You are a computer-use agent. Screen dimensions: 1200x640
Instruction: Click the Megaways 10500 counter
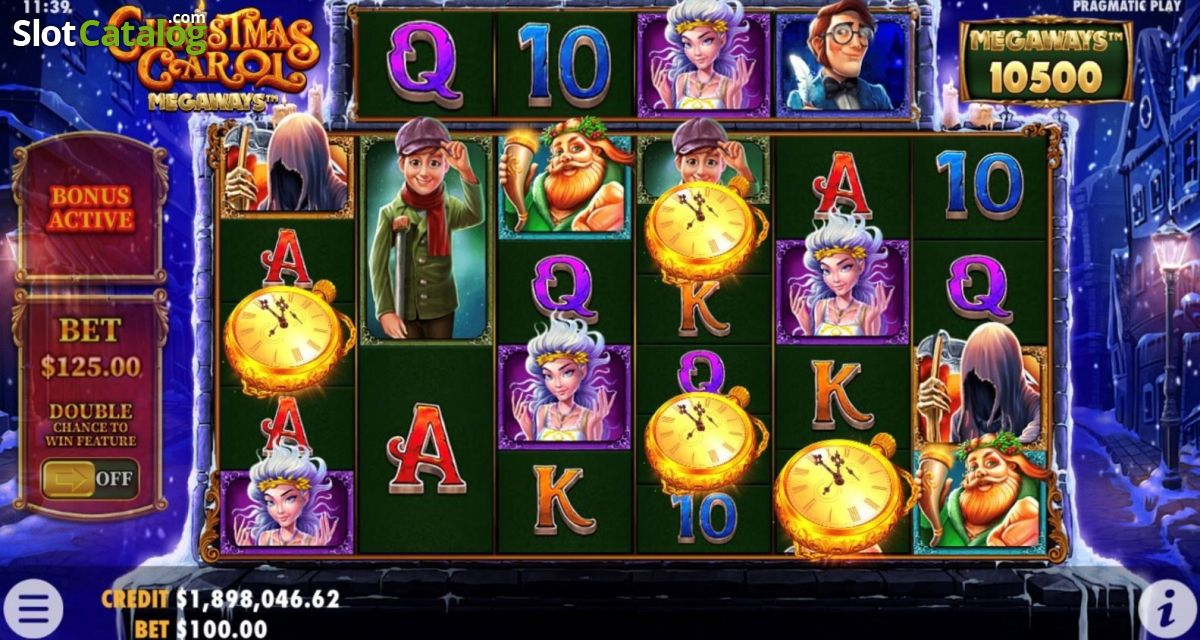[1045, 64]
